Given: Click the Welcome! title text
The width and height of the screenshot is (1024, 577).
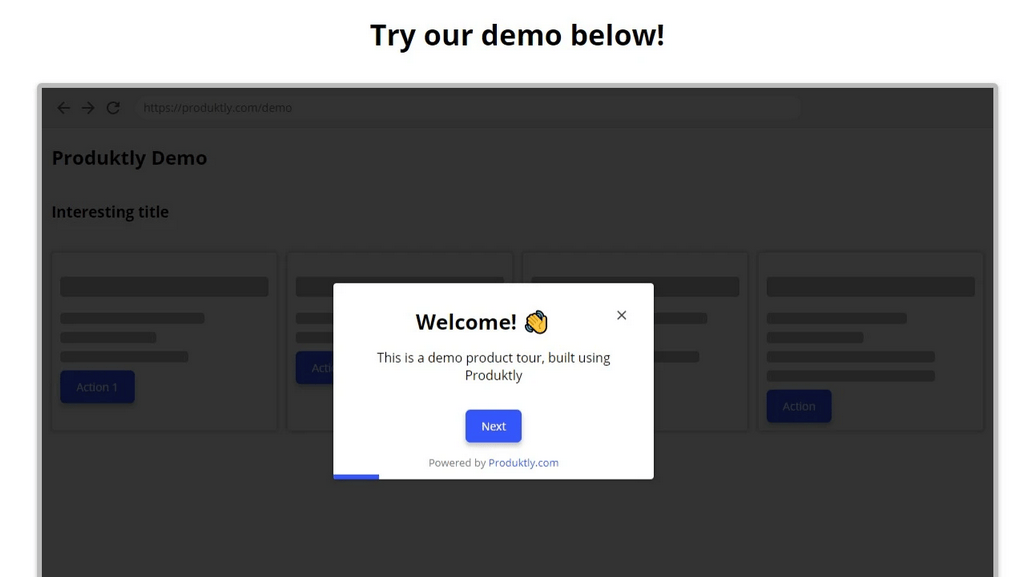Looking at the screenshot, I should 466,322.
